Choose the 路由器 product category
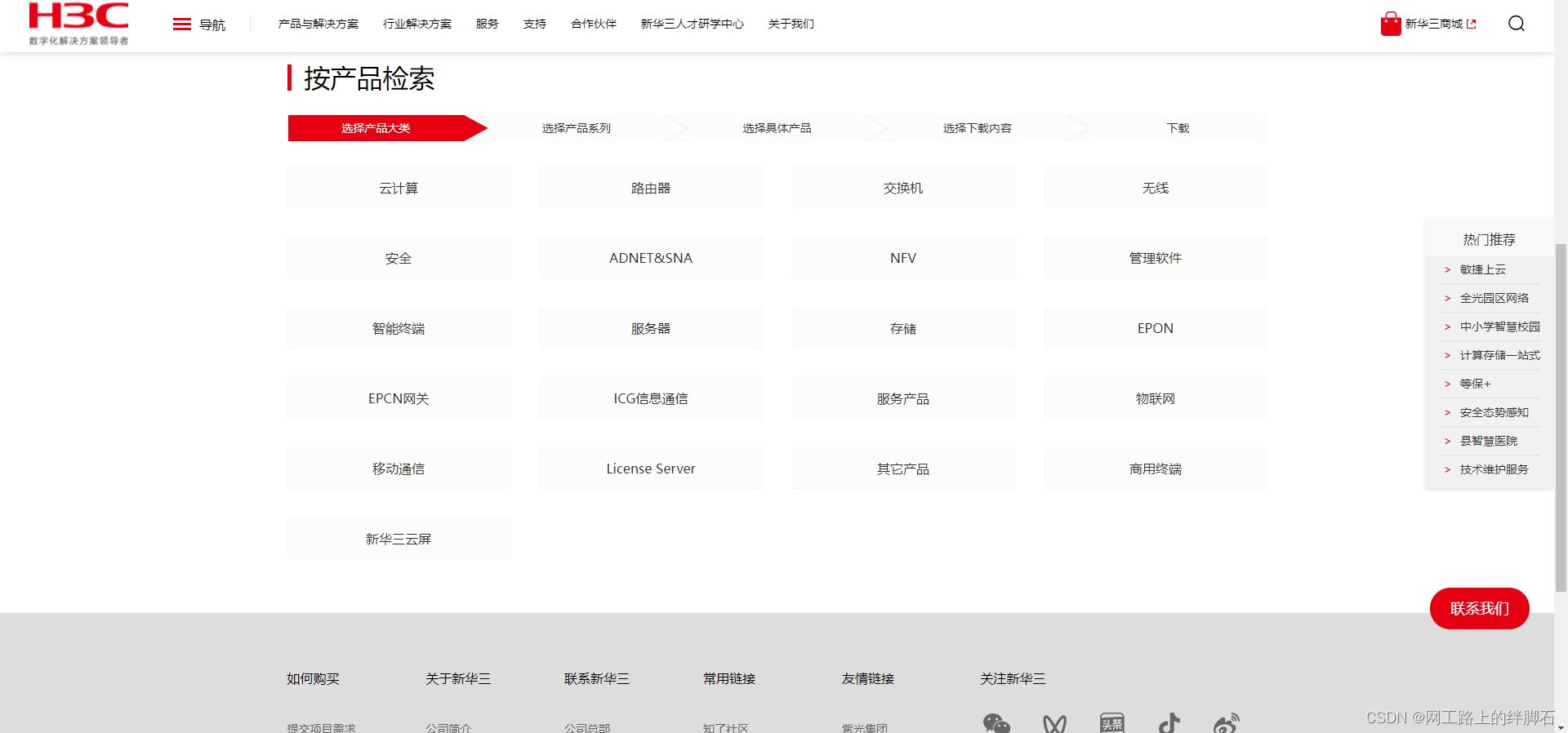The height and width of the screenshot is (733, 1568). tap(651, 188)
